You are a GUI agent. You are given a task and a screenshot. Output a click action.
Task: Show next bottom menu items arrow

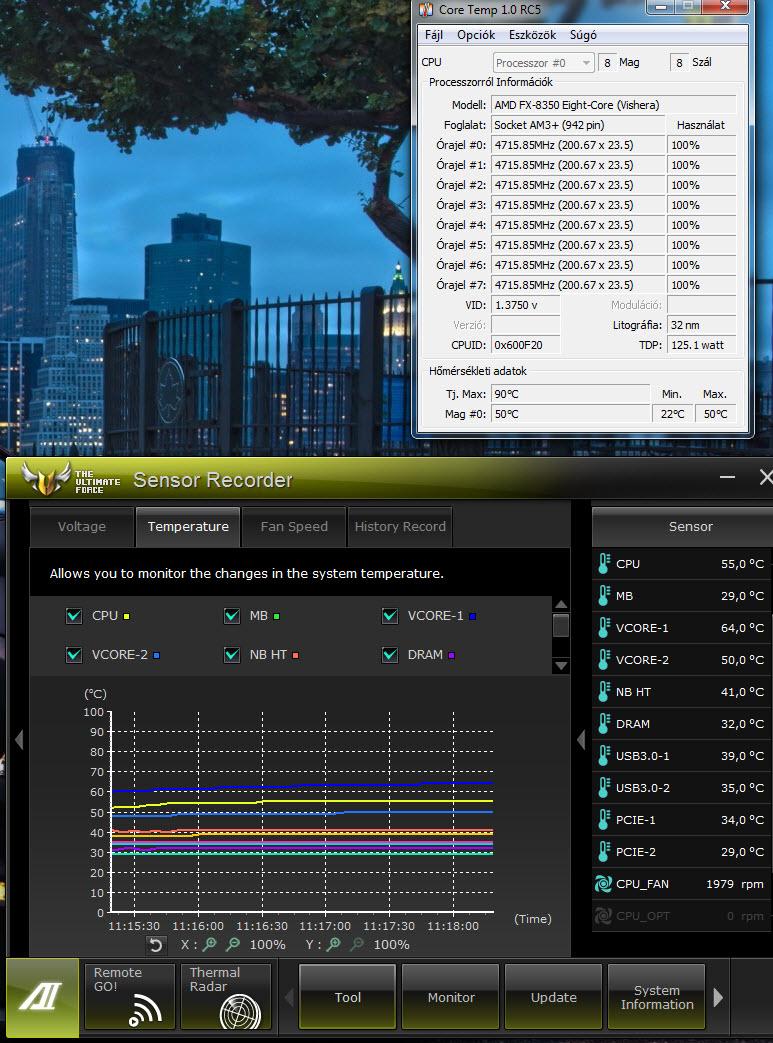718,997
